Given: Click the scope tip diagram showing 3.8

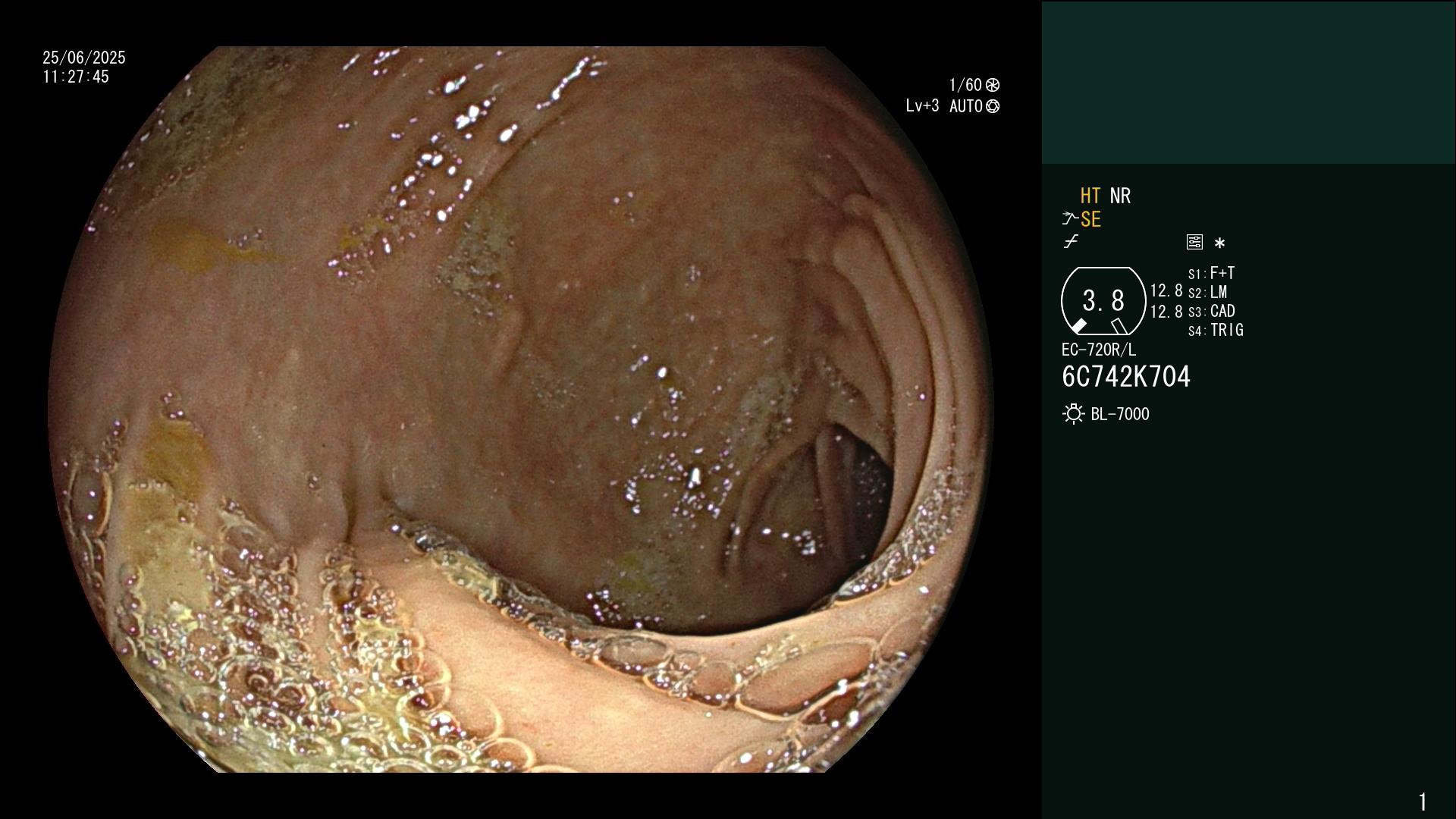Looking at the screenshot, I should tap(1103, 301).
